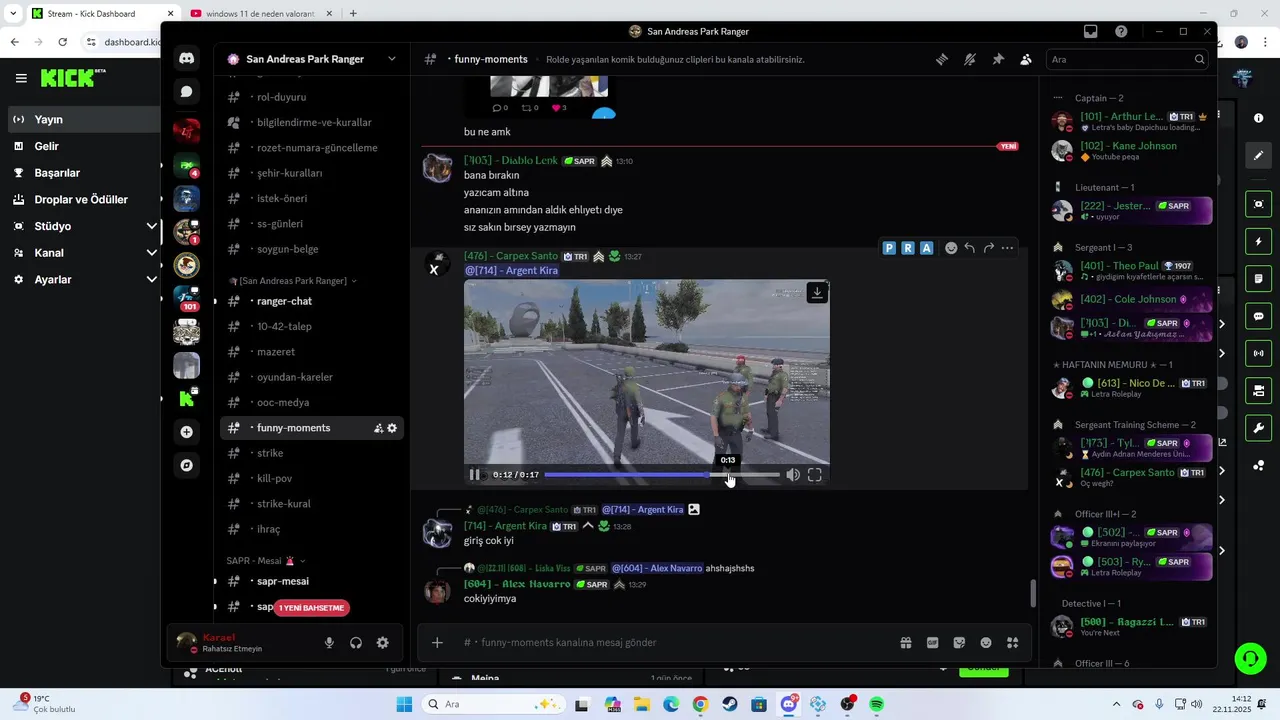Add emoji reaction to Carpex Santo message
This screenshot has width=1280, height=720.
pos(951,248)
